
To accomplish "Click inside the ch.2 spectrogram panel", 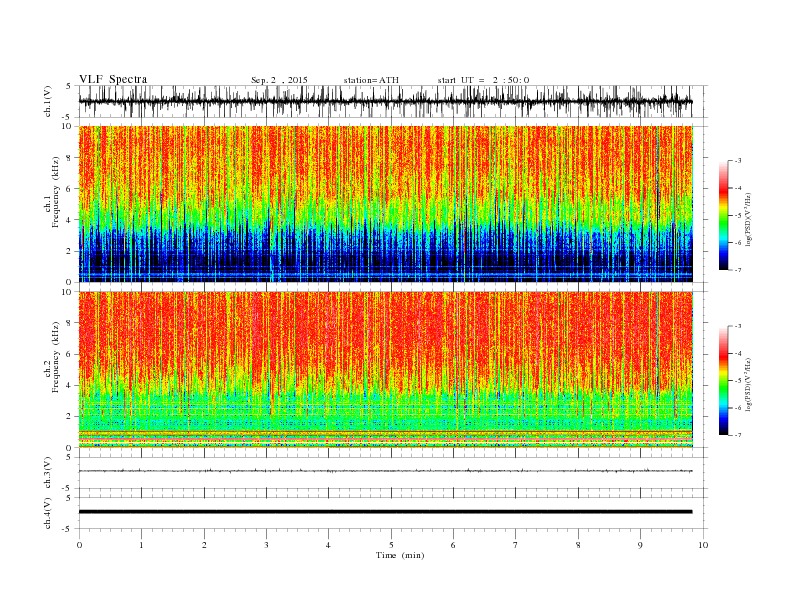I will (386, 369).
